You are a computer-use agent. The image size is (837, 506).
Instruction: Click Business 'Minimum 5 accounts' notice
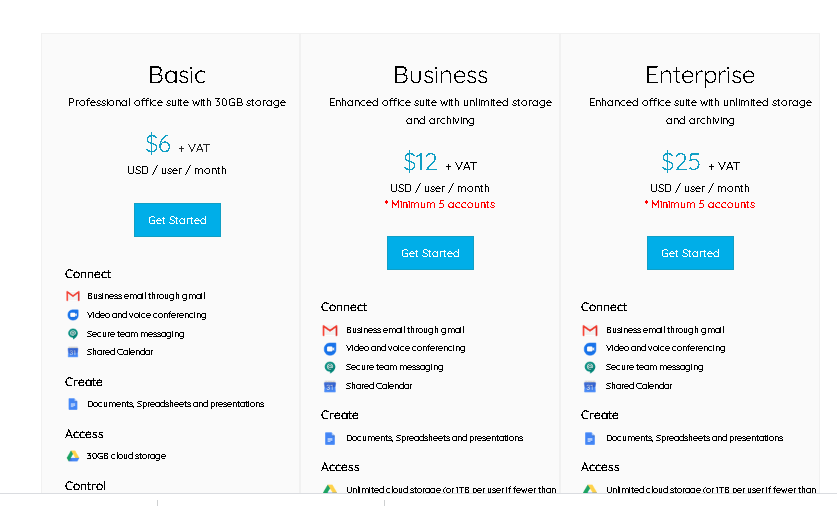pos(440,204)
